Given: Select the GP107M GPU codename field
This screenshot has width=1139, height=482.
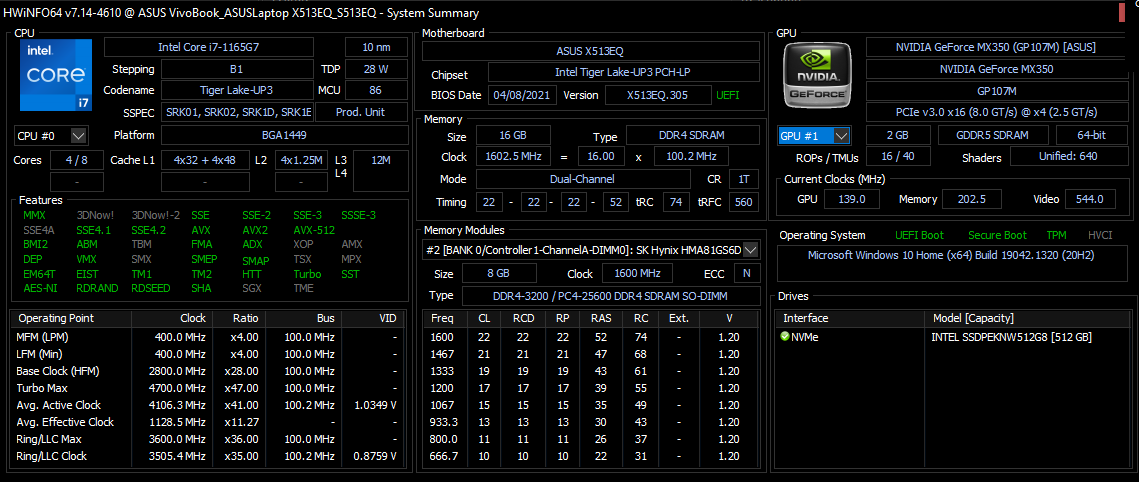Looking at the screenshot, I should [999, 91].
